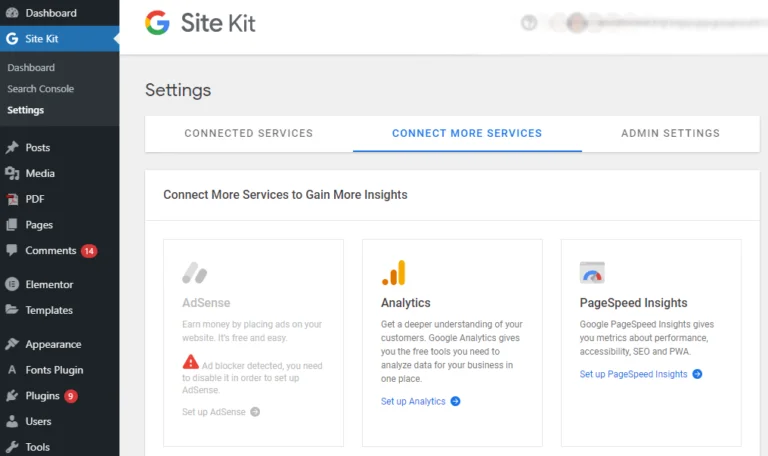768x456 pixels.
Task: Click the 'Ad blocker detected' warning text
Action: coord(252,378)
